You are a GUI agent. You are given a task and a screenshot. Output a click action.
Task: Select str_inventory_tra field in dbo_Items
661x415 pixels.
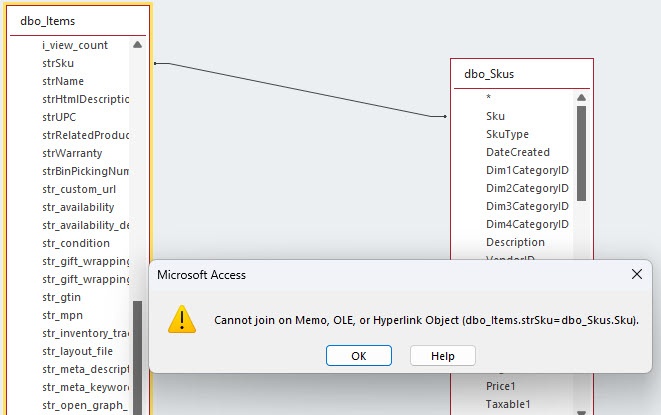86,334
